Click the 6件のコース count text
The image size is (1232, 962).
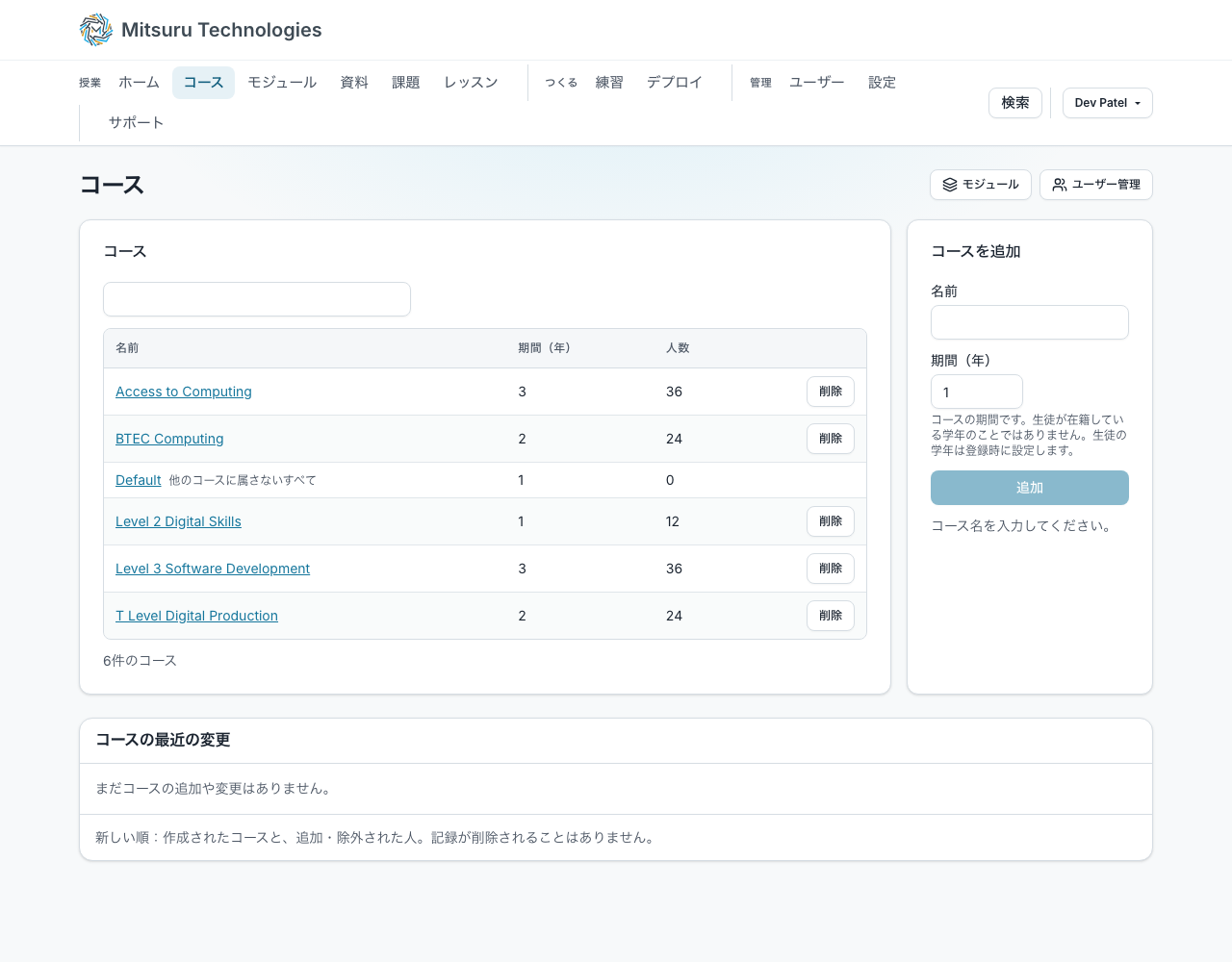pyautogui.click(x=140, y=661)
